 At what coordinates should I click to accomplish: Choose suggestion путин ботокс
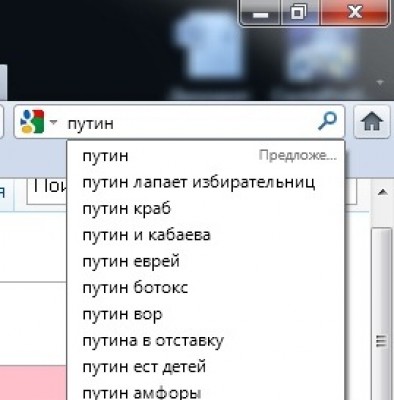(x=206, y=287)
